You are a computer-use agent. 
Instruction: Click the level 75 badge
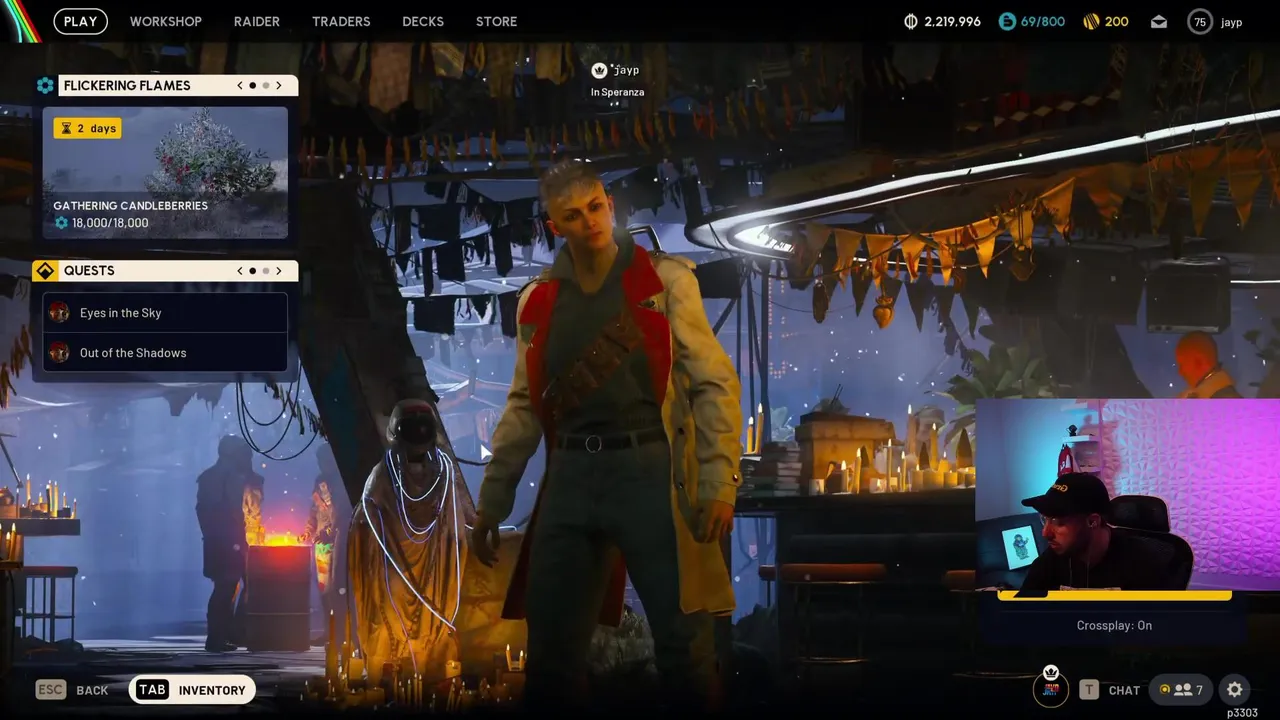click(1200, 21)
